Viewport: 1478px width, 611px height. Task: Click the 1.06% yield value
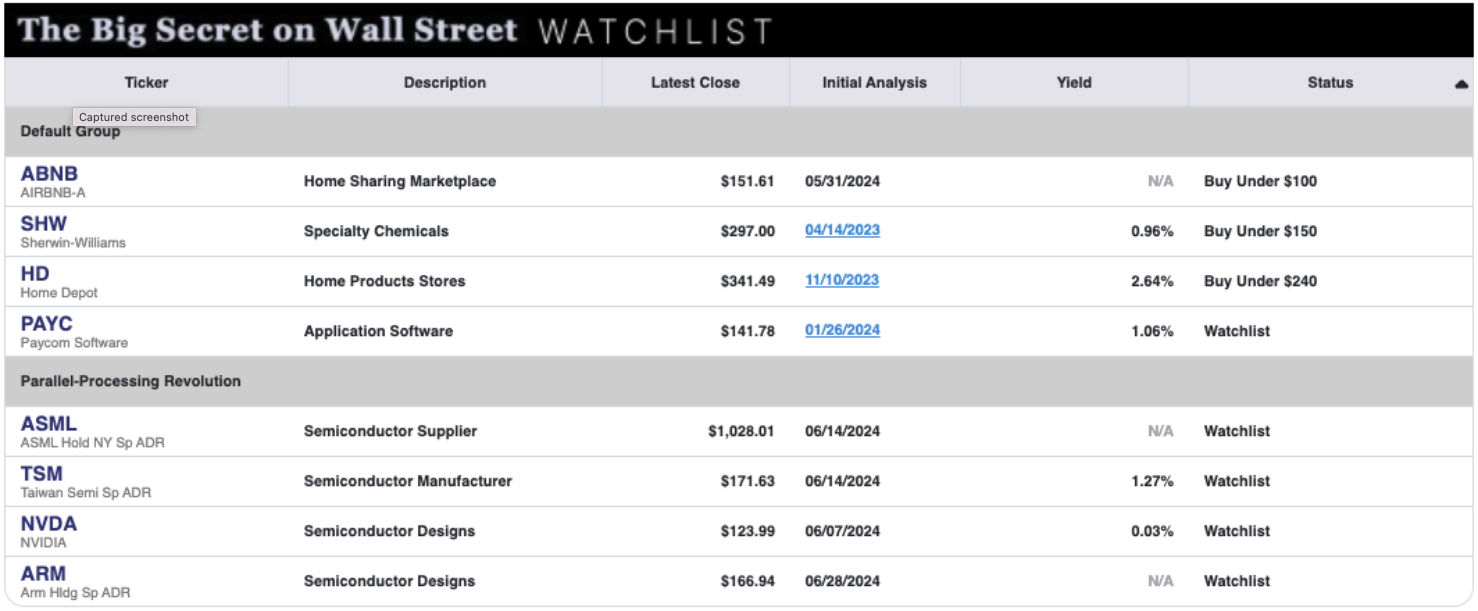[1152, 331]
